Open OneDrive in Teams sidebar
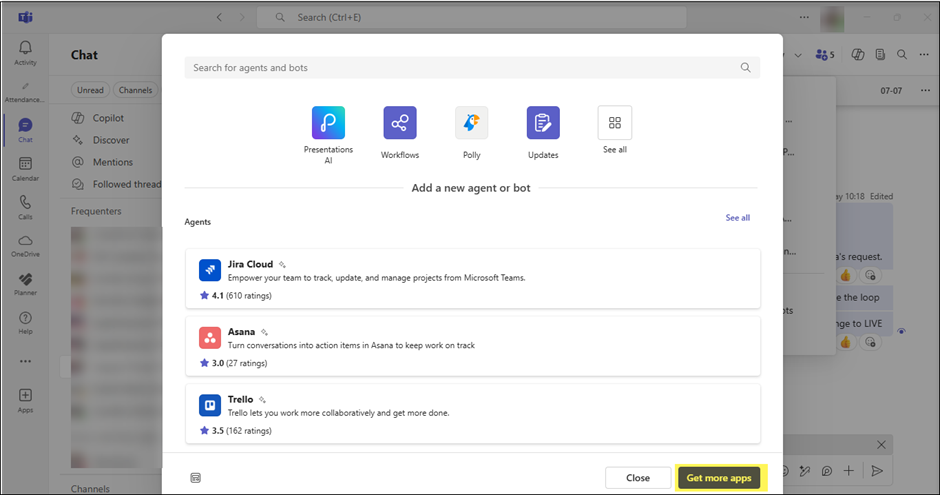Screen dimensions: 940x495 click(25, 246)
